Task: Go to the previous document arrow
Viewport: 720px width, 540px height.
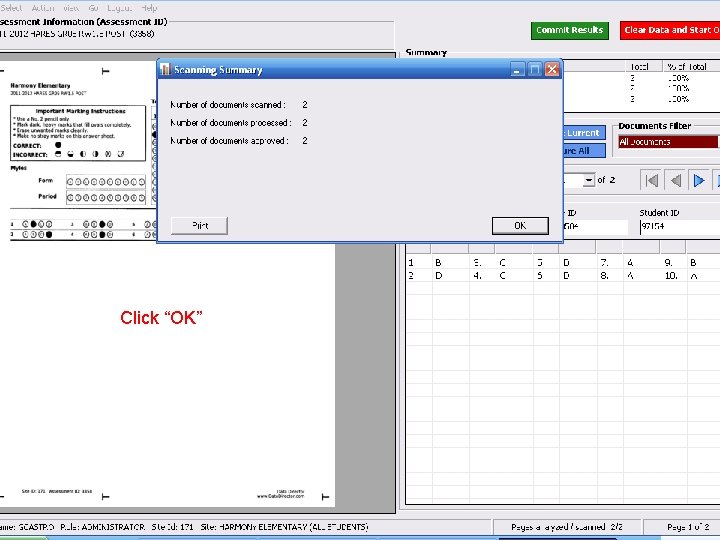Action: (675, 180)
